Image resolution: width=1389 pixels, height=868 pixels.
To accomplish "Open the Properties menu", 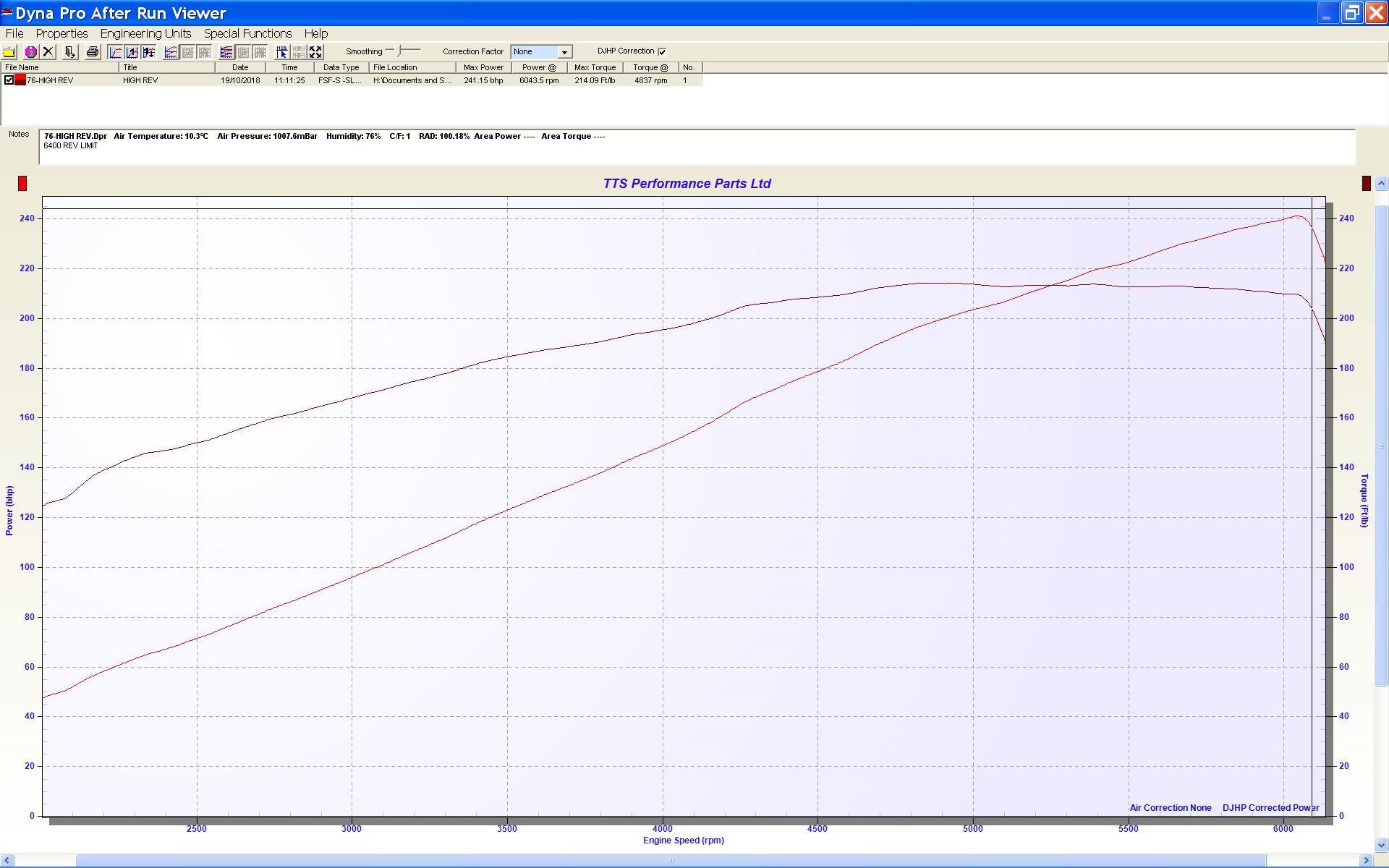I will click(x=61, y=33).
